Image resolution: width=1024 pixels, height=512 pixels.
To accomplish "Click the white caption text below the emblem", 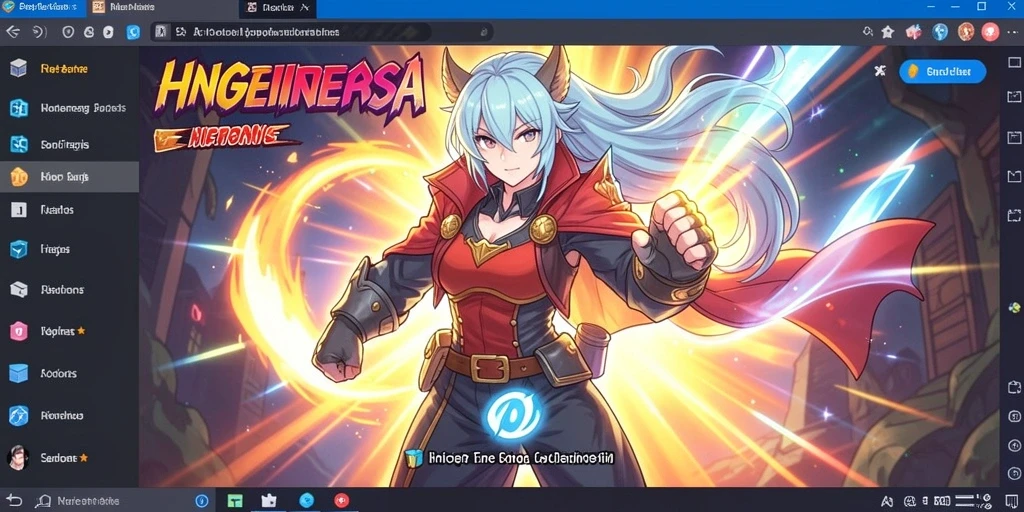I will [x=521, y=458].
